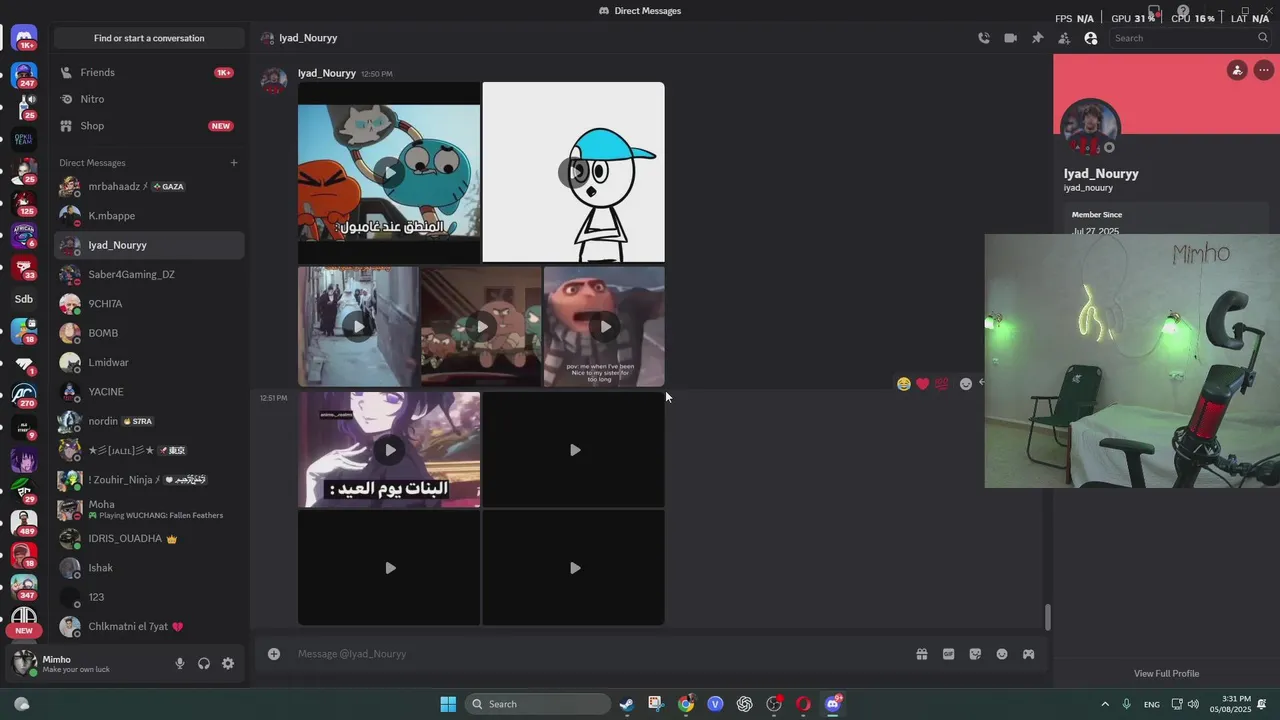Open the Sdb server
Screen dimensions: 1280x720
click(x=24, y=299)
